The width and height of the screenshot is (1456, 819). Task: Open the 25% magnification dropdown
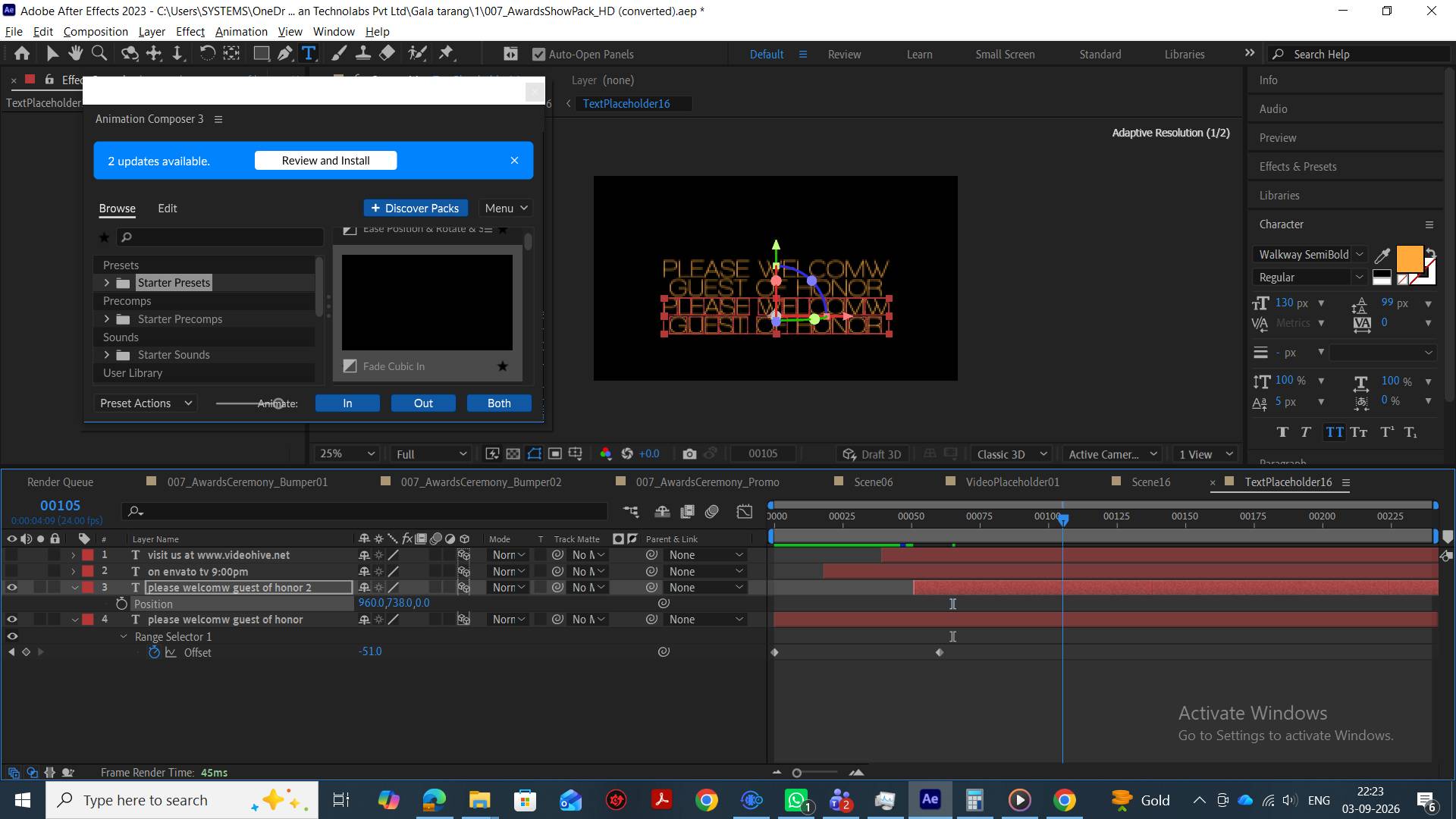pos(347,453)
